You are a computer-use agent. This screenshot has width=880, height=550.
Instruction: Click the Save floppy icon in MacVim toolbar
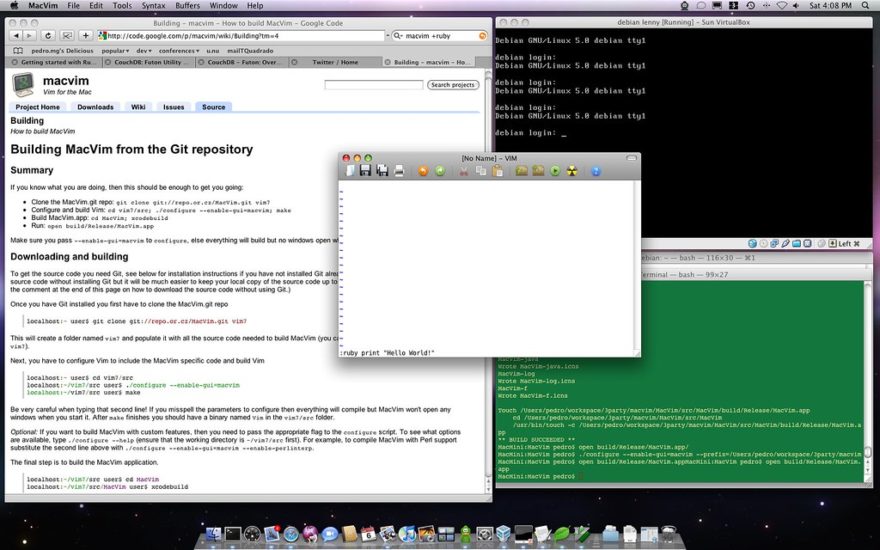[365, 171]
